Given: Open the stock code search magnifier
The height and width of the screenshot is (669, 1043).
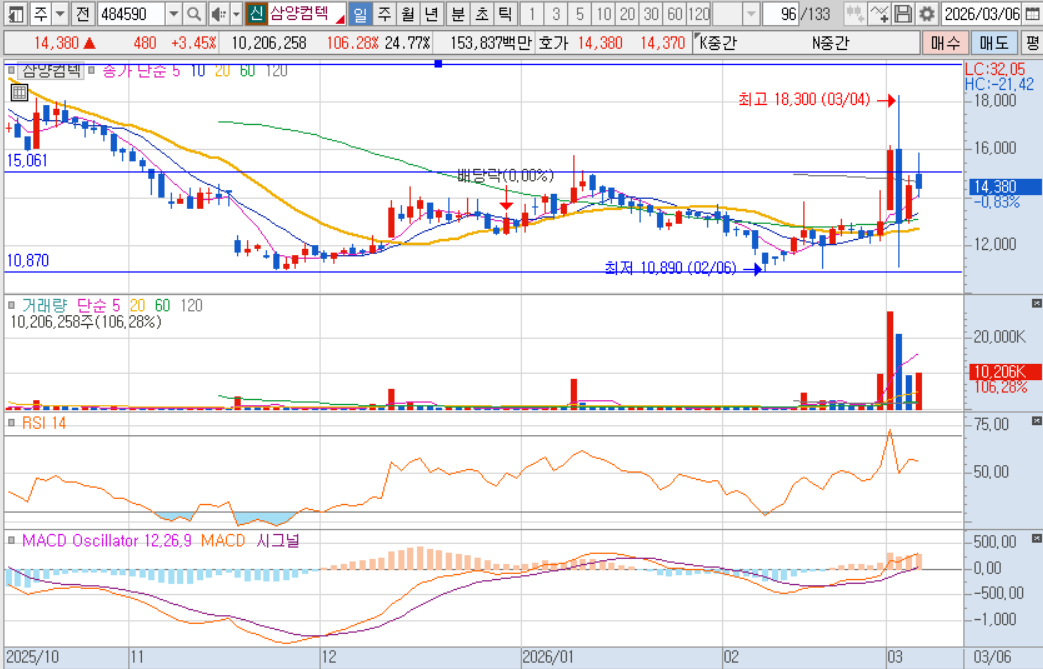Looking at the screenshot, I should [x=194, y=13].
